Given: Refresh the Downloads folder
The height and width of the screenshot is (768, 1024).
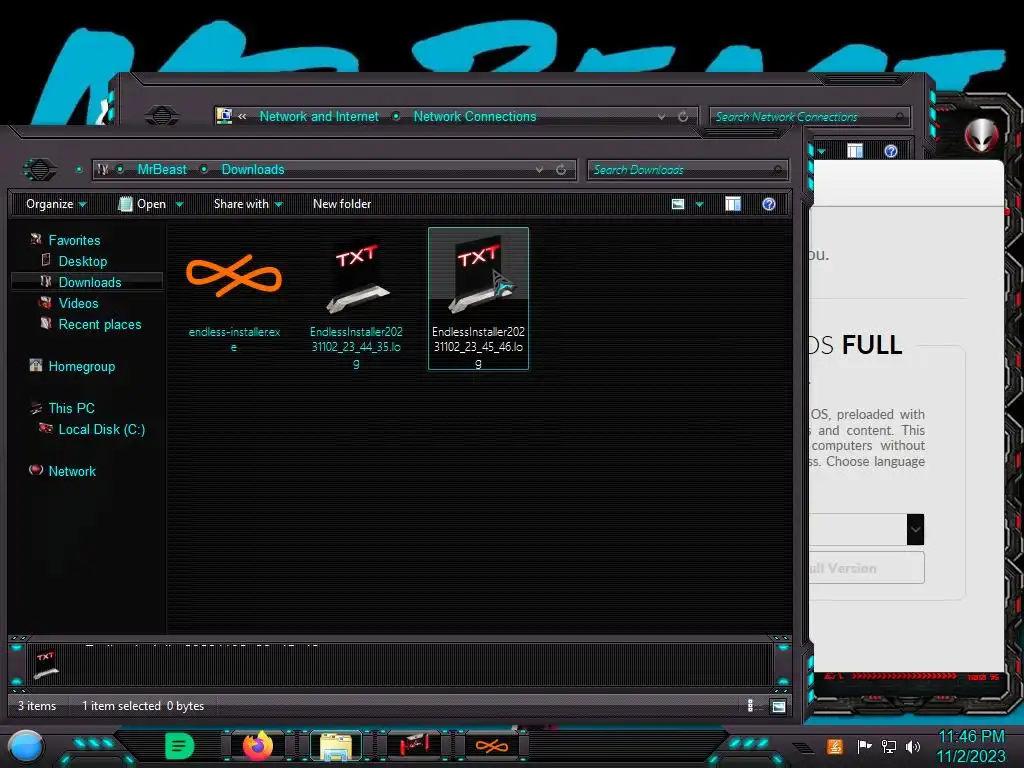Looking at the screenshot, I should coord(561,170).
